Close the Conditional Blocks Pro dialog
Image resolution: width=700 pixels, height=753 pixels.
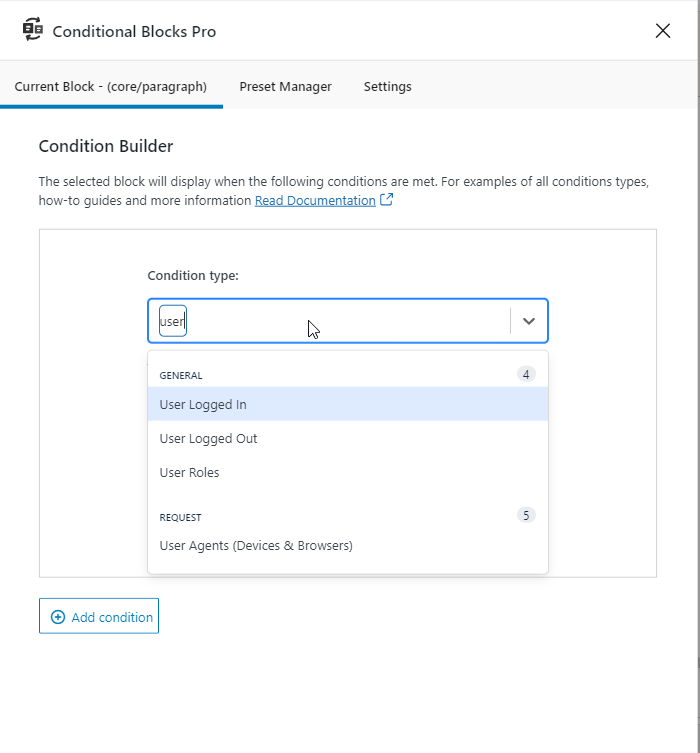pos(663,31)
